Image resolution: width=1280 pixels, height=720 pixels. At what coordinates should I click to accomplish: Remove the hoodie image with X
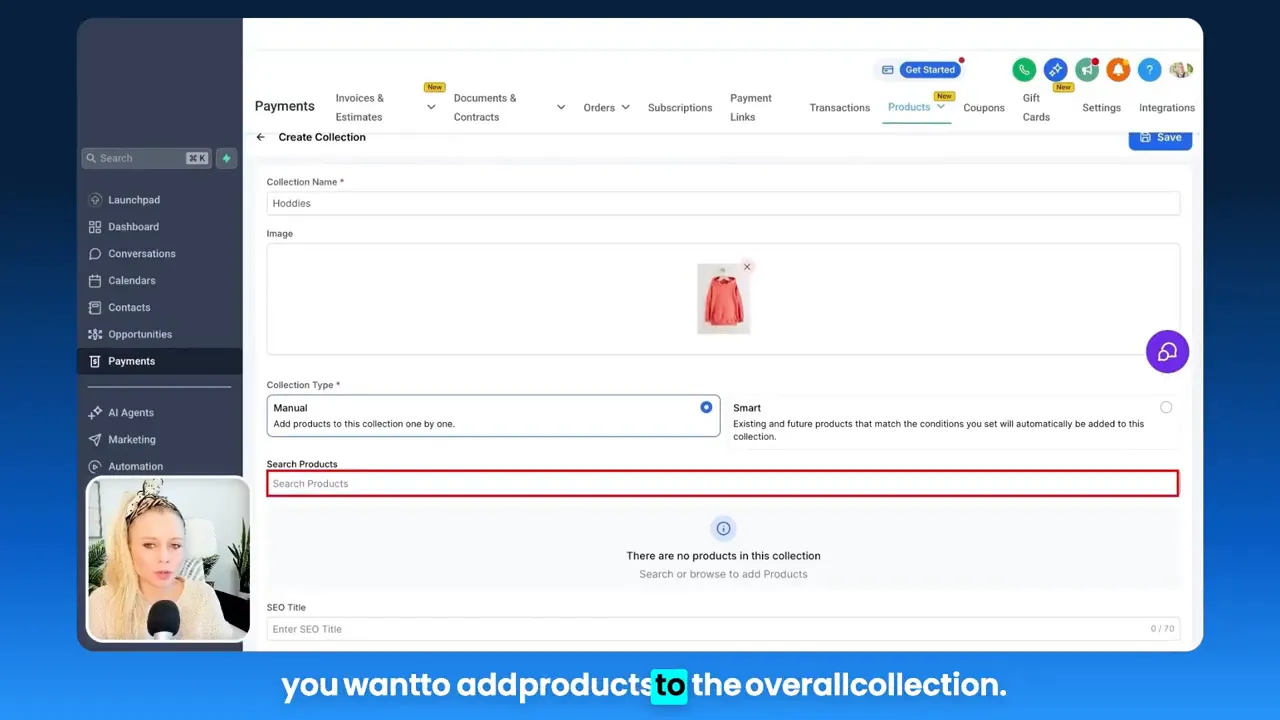click(x=747, y=267)
